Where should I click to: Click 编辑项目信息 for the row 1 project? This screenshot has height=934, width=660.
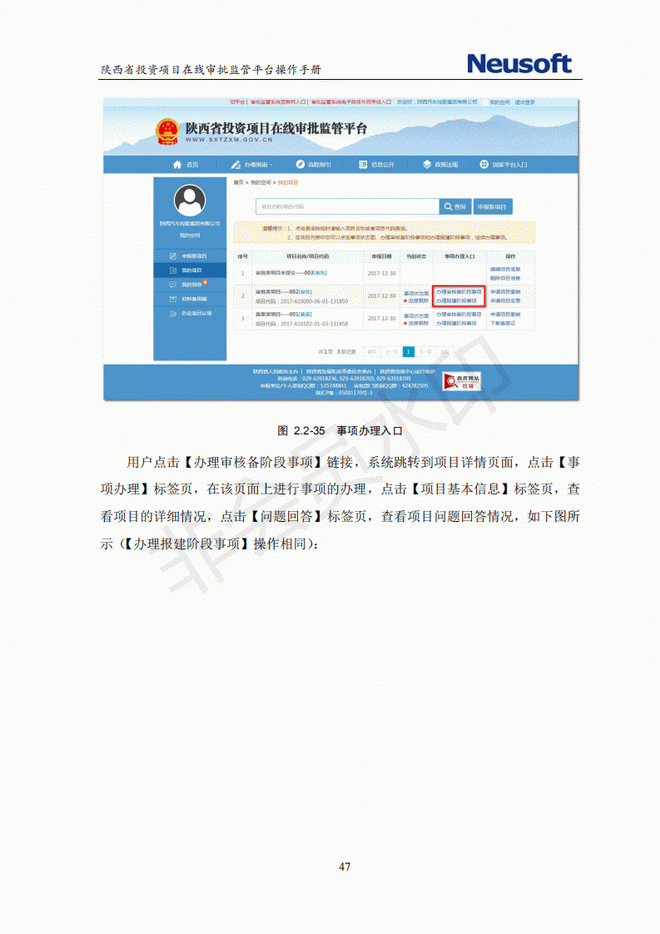pyautogui.click(x=505, y=270)
